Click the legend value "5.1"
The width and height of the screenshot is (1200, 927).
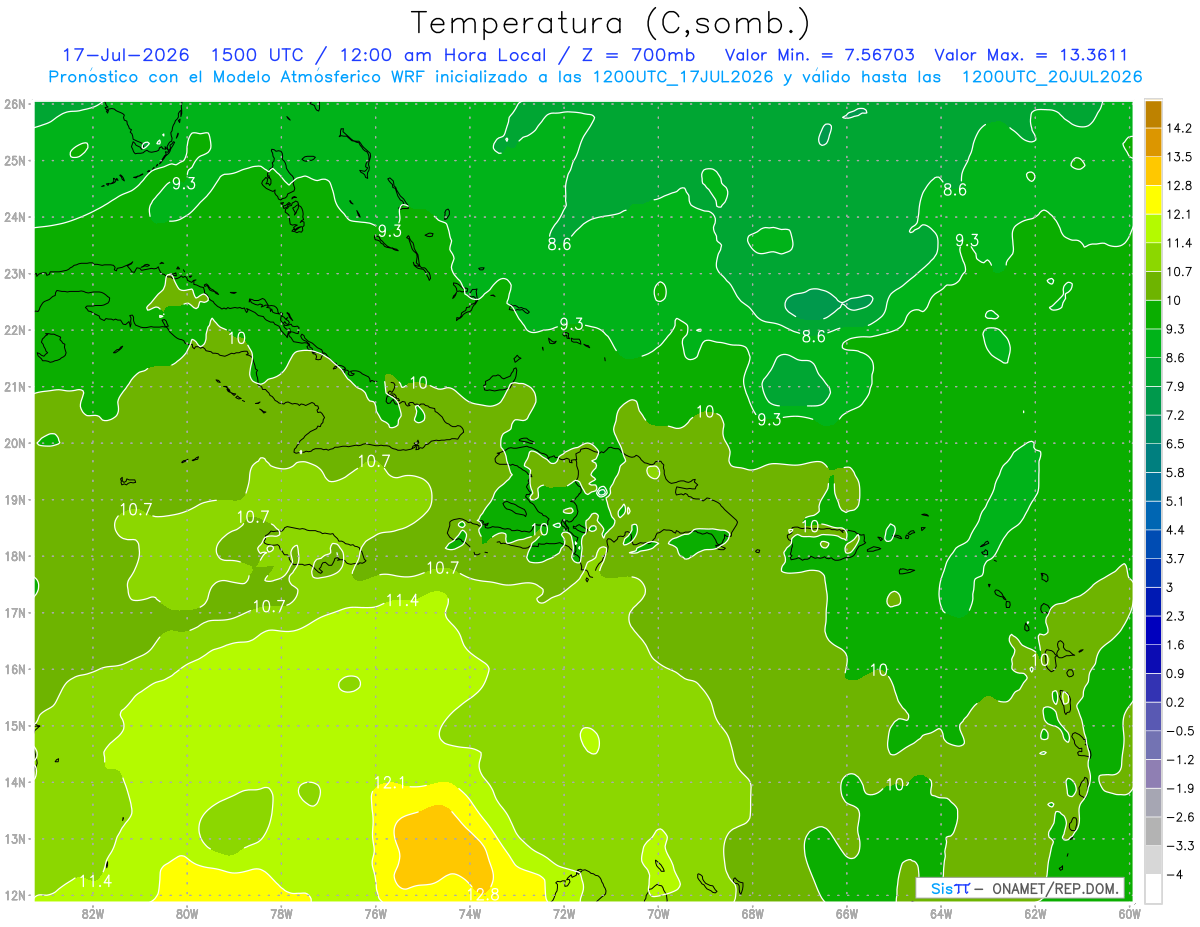1176,501
